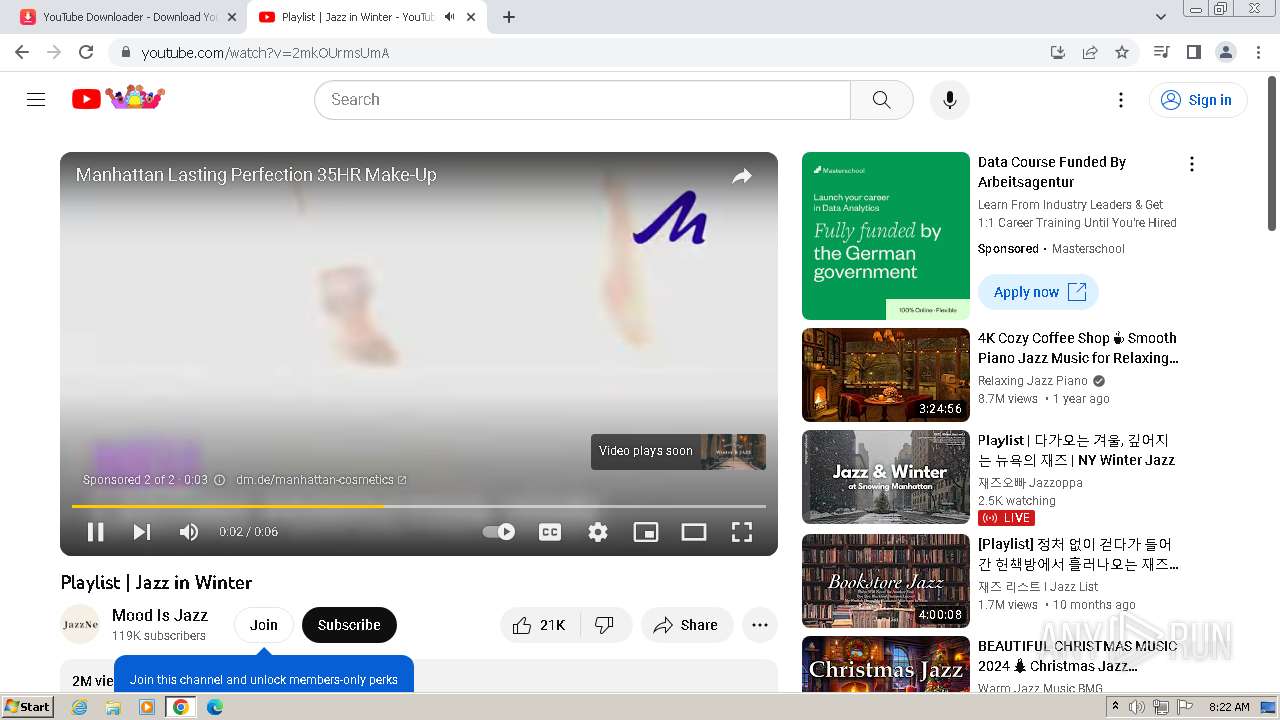Open Mood Is Jazz channel avatar
Screen dimensions: 1280x720
pyautogui.click(x=80, y=625)
